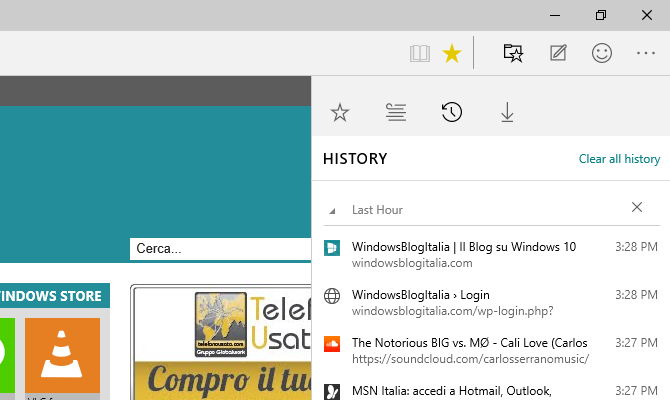Click into the Cerca... search field
670x400 pixels.
point(220,249)
